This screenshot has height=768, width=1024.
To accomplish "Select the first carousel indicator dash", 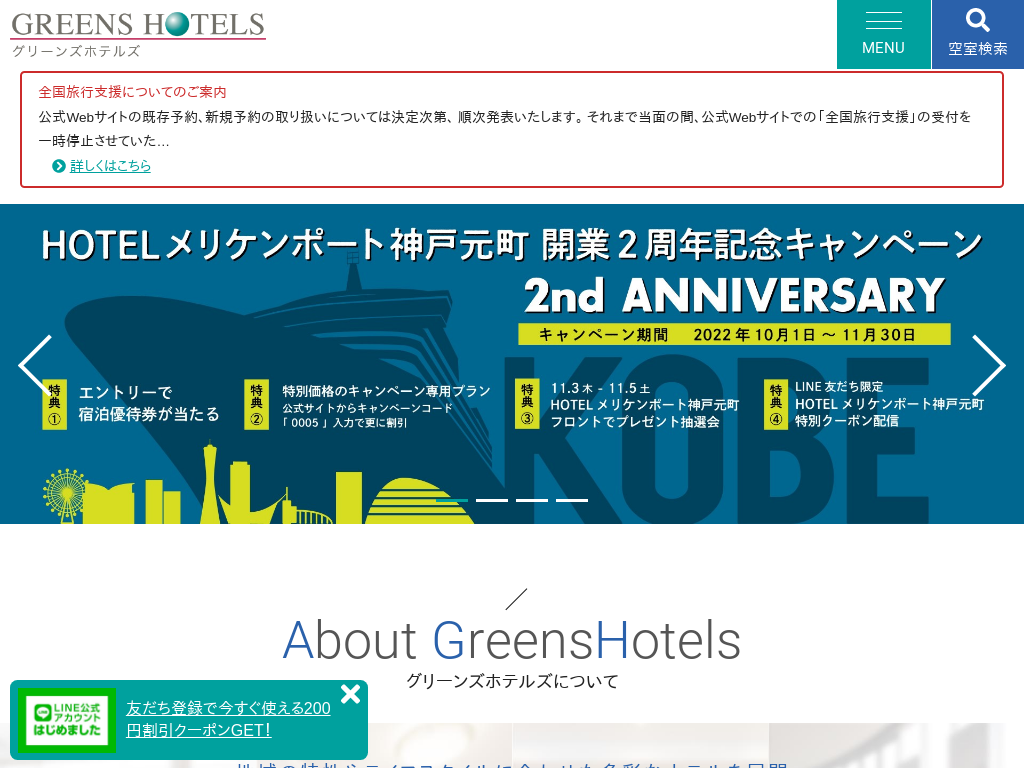I will tap(452, 500).
